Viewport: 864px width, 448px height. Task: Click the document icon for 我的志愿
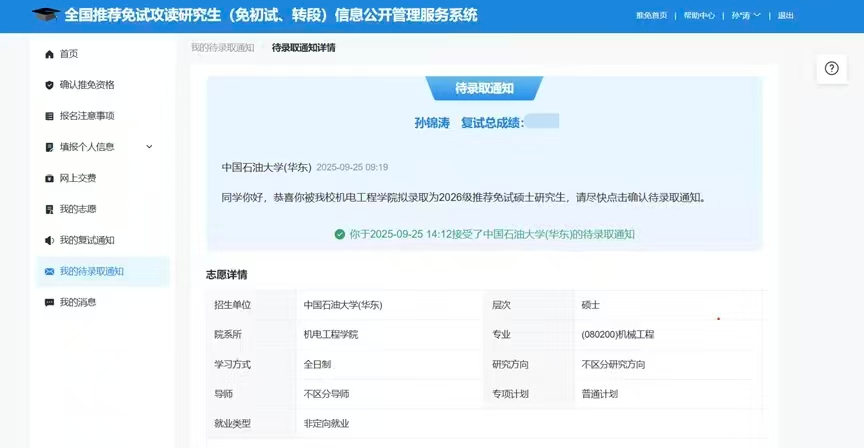pos(50,209)
